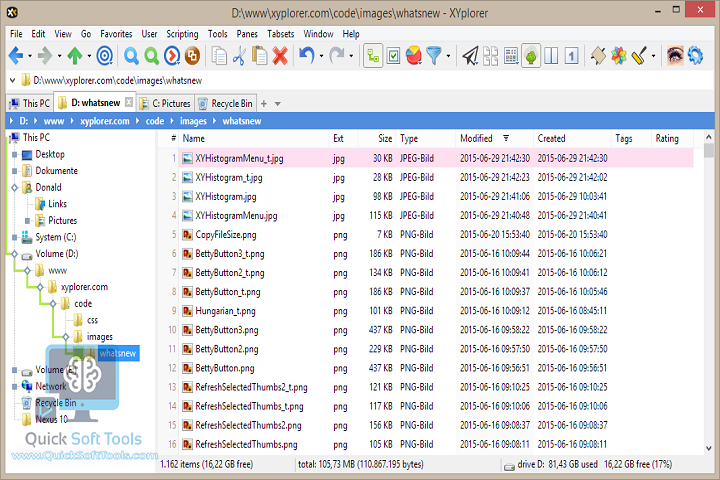Select file Hungarian_t.png

225,311
